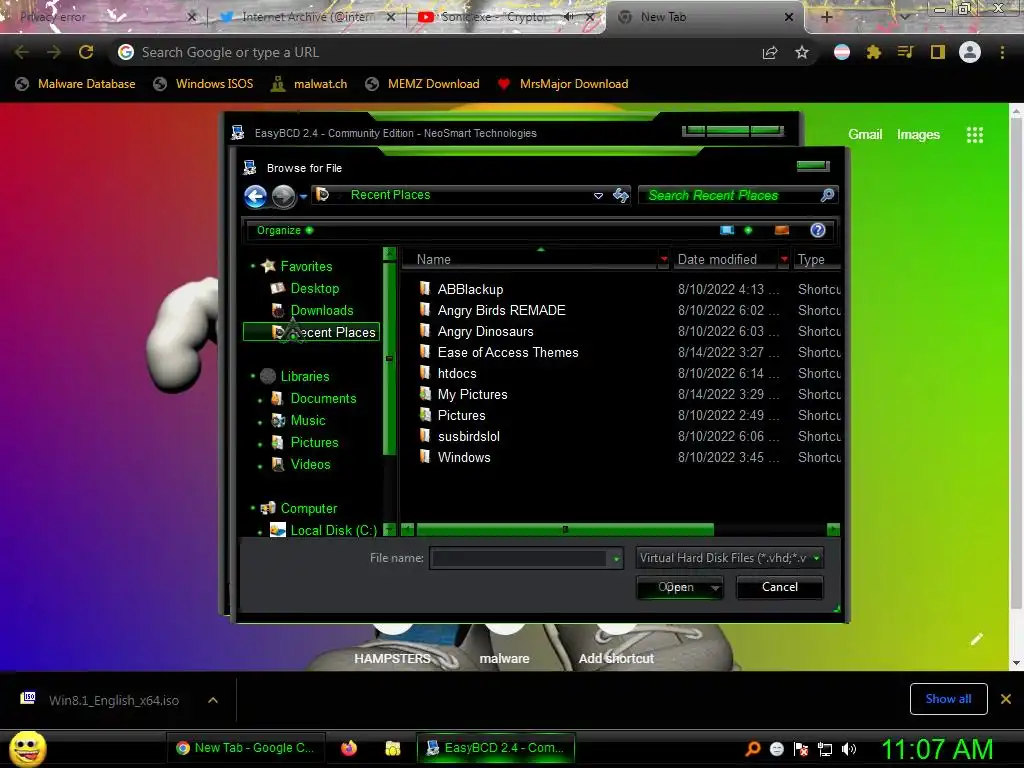
Task: Click Show all downloads
Action: pos(948,699)
